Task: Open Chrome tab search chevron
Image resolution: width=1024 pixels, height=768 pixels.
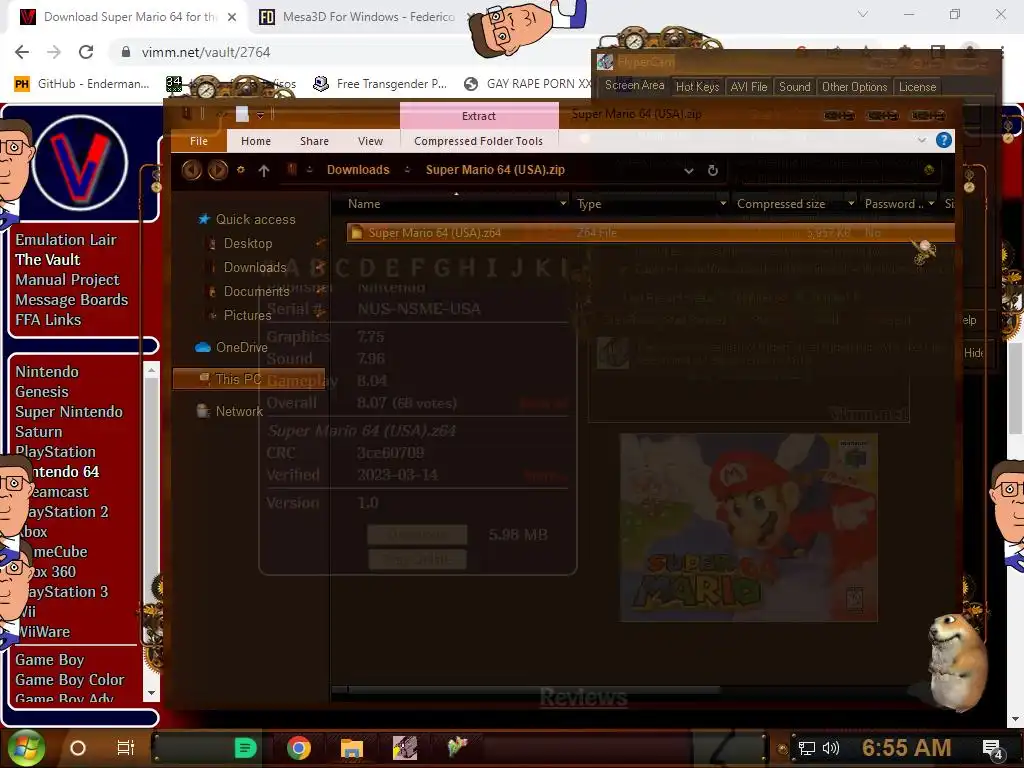Action: [x=863, y=14]
